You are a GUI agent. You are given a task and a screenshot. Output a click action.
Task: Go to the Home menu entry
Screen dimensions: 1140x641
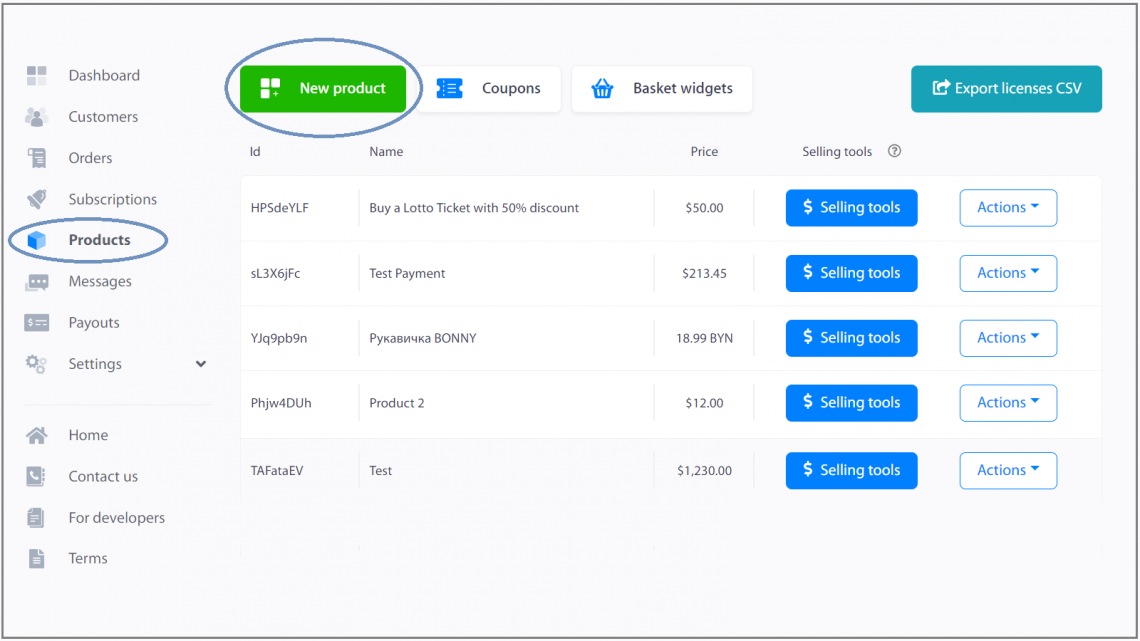click(88, 435)
